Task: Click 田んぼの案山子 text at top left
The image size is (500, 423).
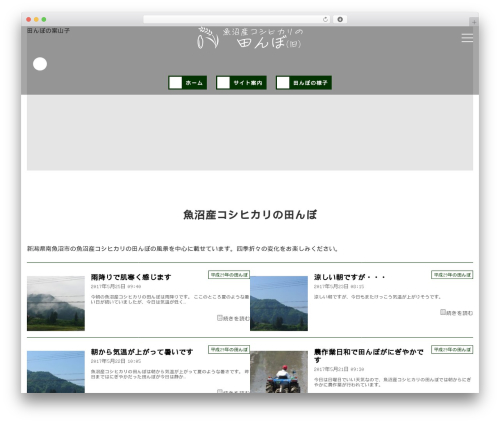Action: [48, 30]
